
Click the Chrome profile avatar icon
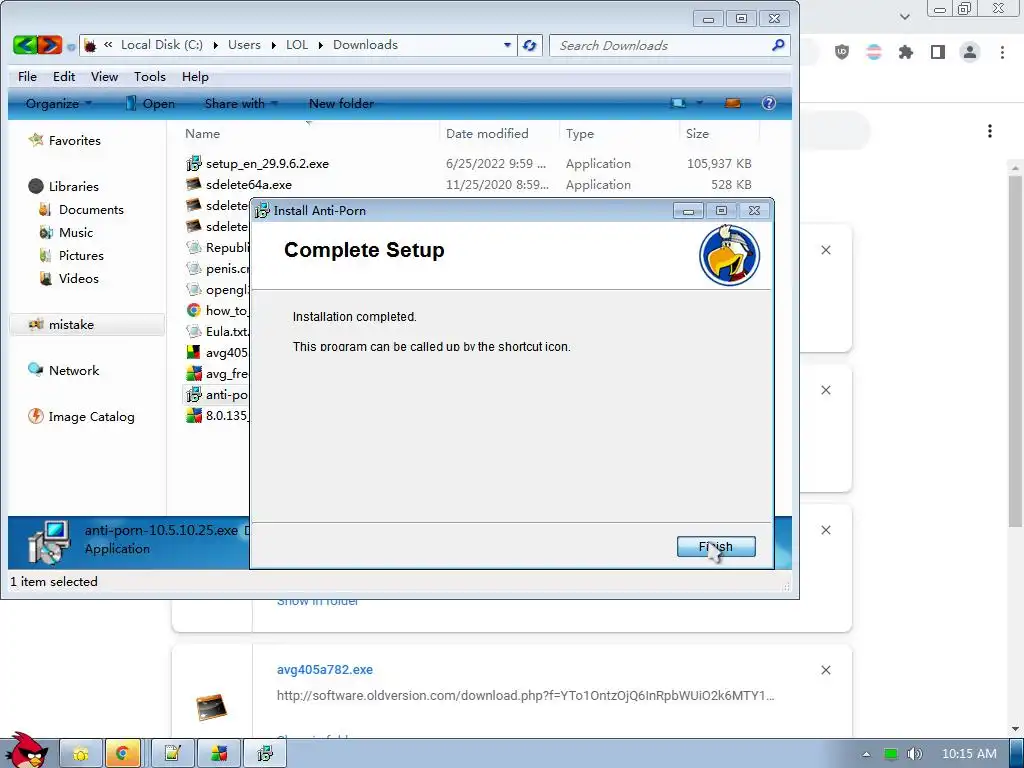970,52
